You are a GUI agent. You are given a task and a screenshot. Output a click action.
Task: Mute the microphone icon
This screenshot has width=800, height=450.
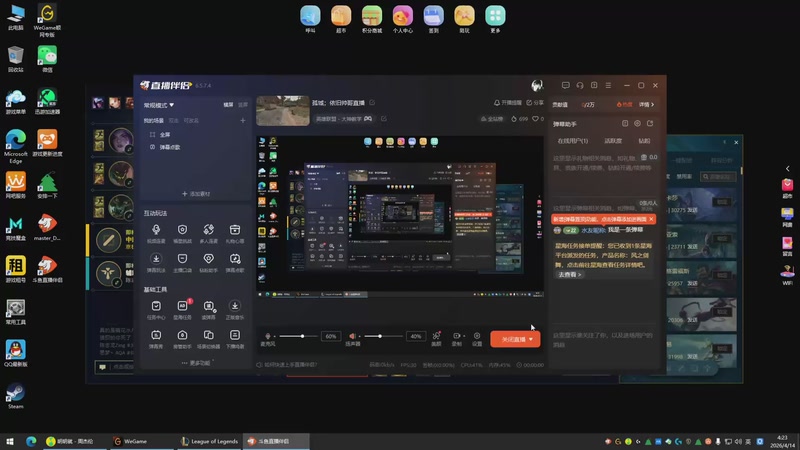click(x=268, y=336)
